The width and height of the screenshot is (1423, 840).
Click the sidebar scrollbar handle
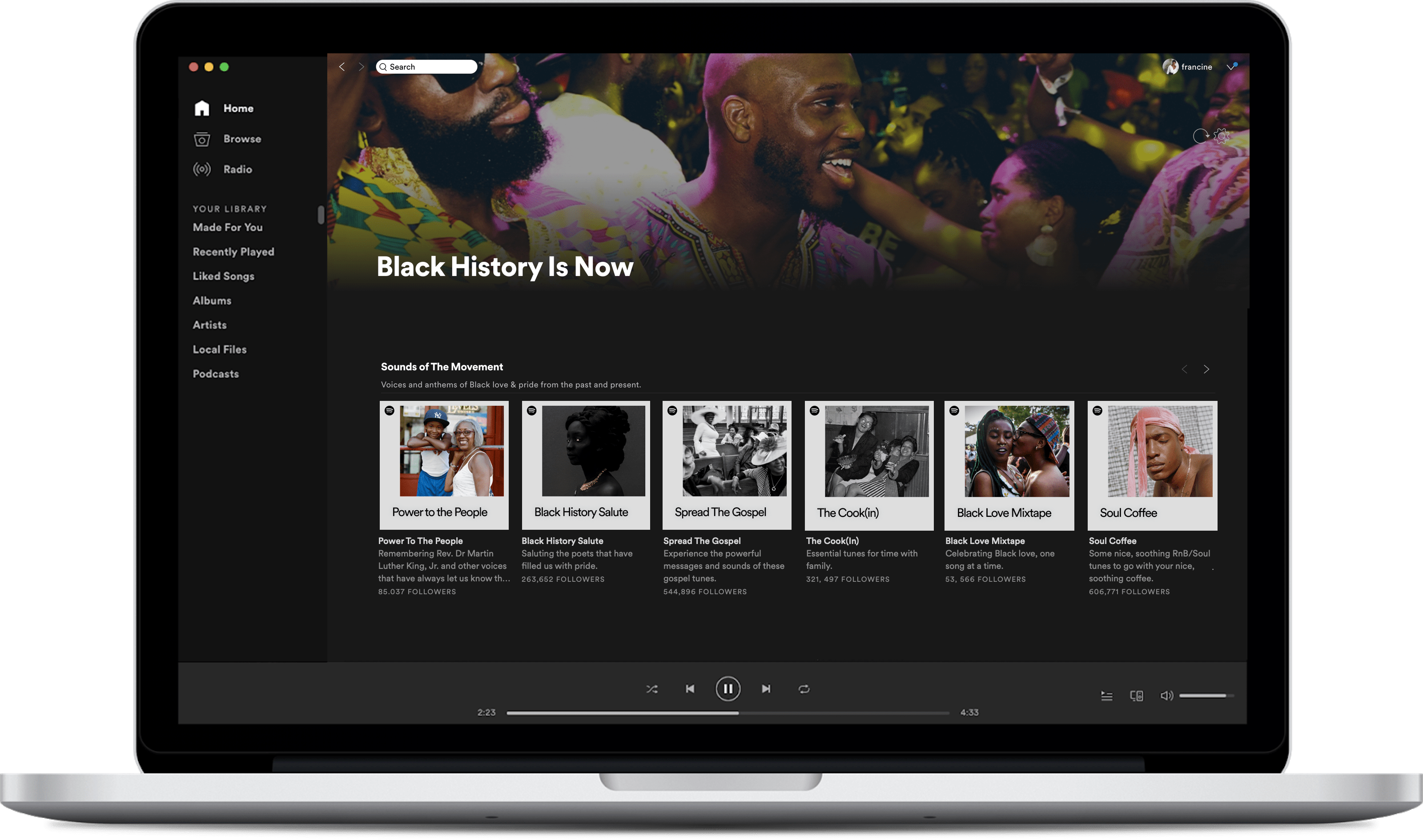coord(321,215)
